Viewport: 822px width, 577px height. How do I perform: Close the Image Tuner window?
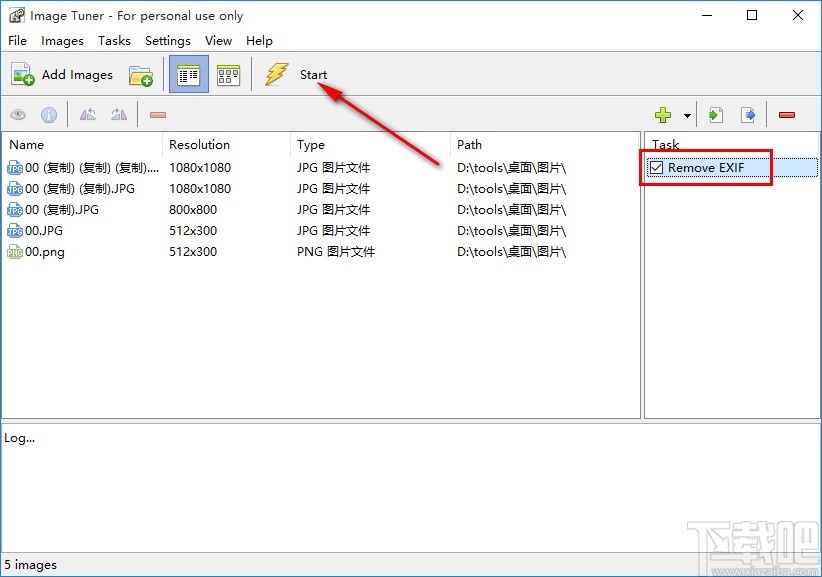[x=797, y=15]
